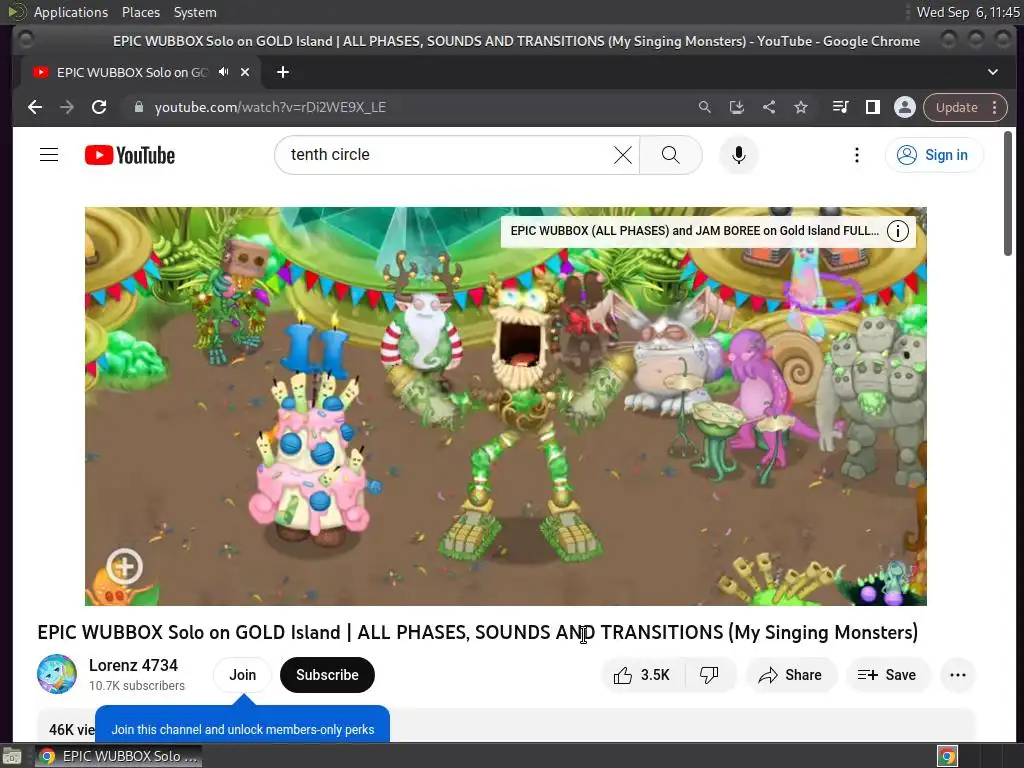The image size is (1024, 768).
Task: Click the address bar URL
Action: [x=270, y=107]
